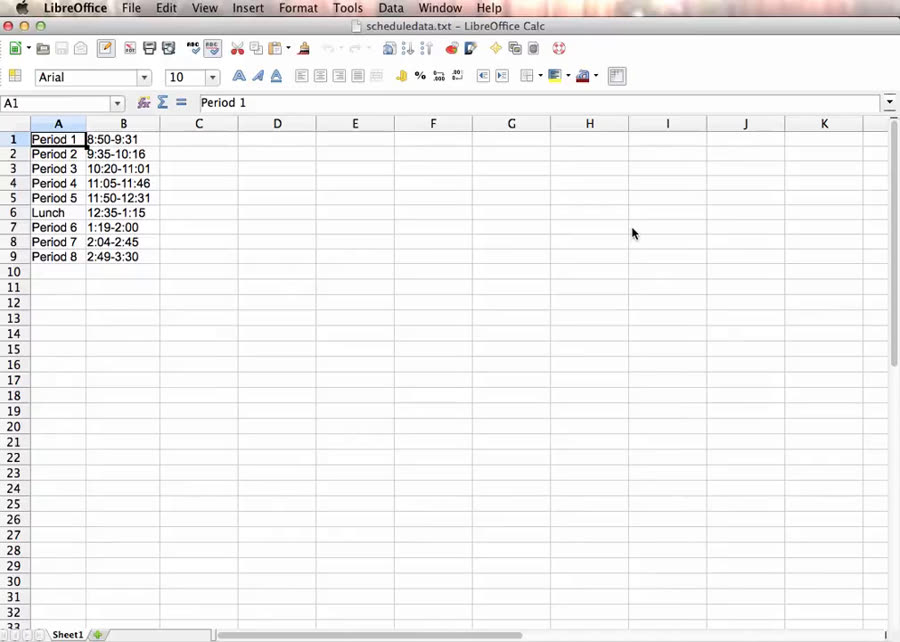Sort ascending icon
900x642 pixels.
(x=408, y=48)
